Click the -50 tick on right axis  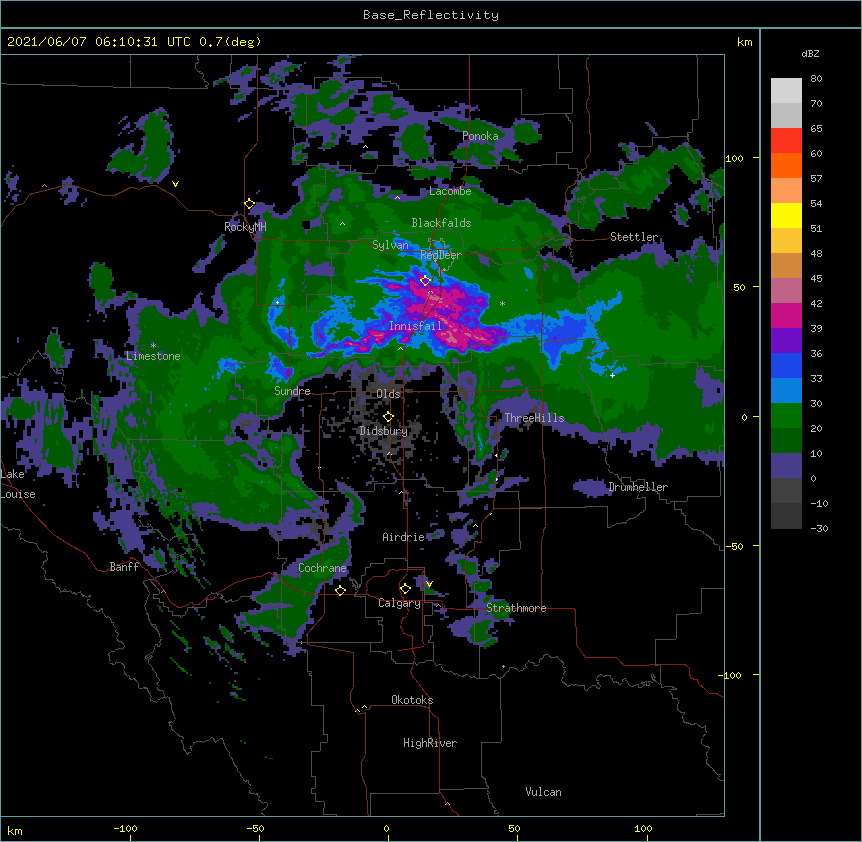click(x=734, y=546)
